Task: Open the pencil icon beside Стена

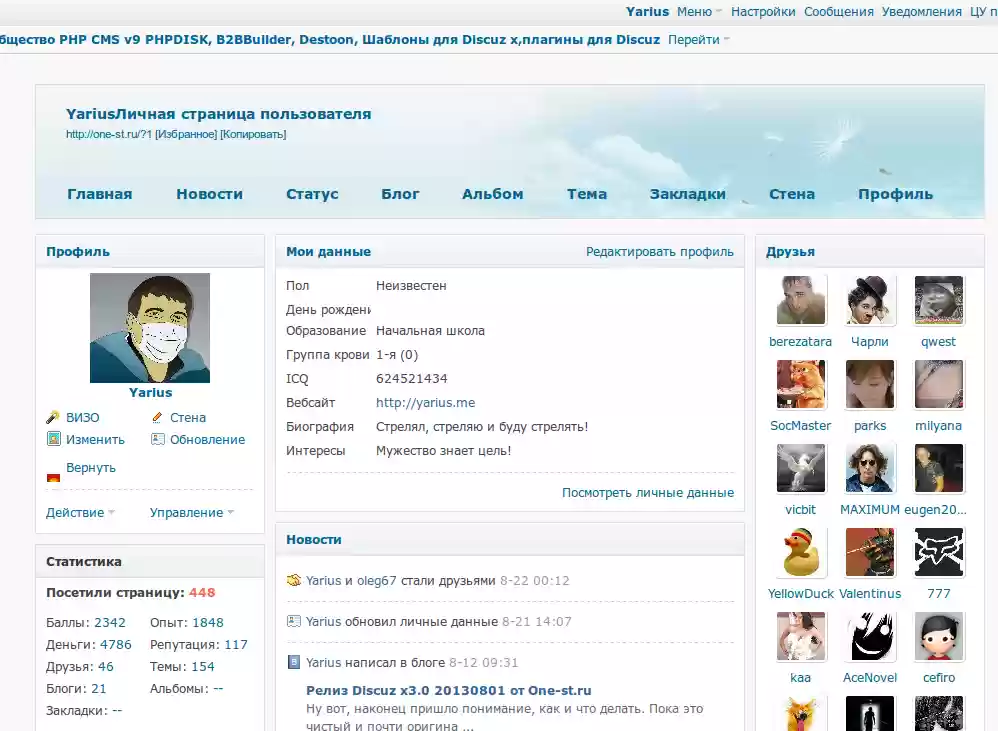Action: tap(158, 417)
